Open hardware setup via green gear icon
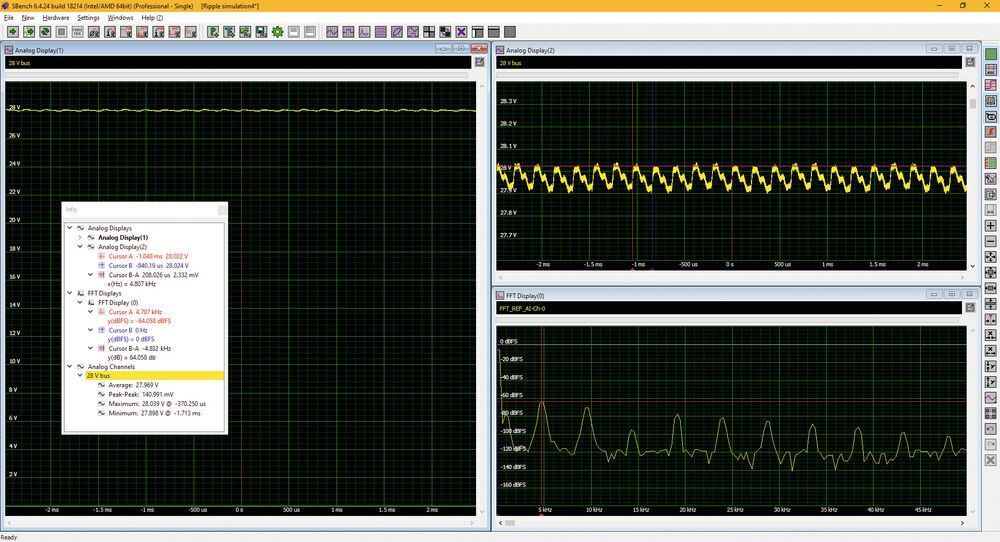Image resolution: width=1000 pixels, height=542 pixels. pos(277,32)
